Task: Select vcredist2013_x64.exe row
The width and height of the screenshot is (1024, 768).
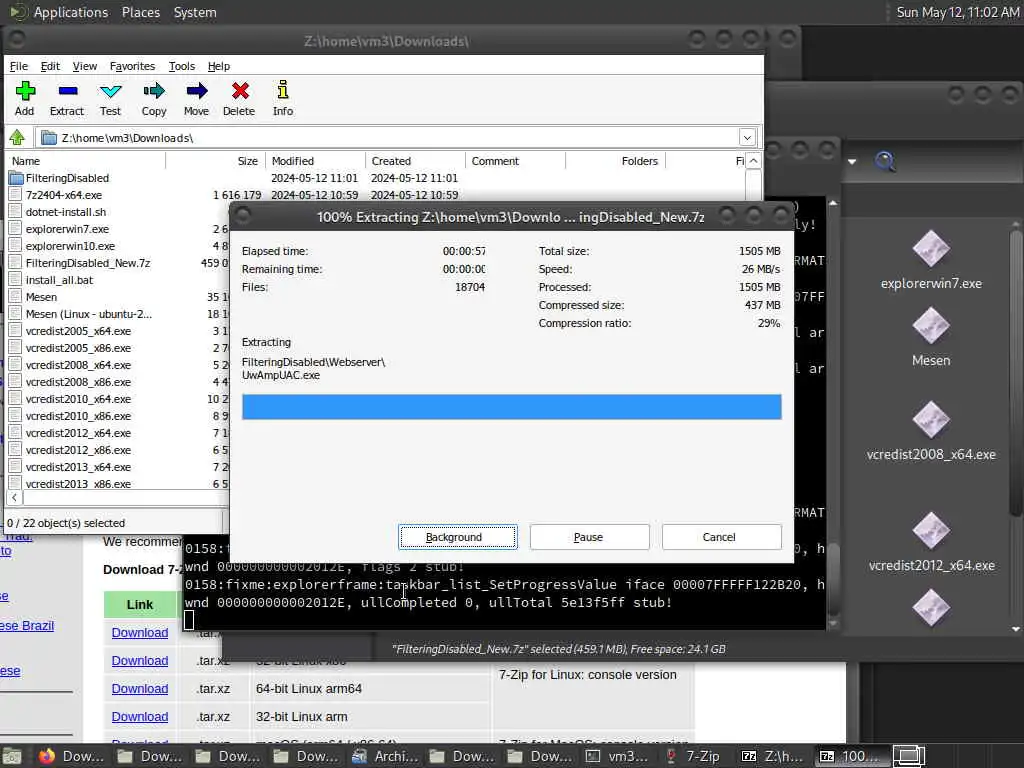Action: coord(78,466)
